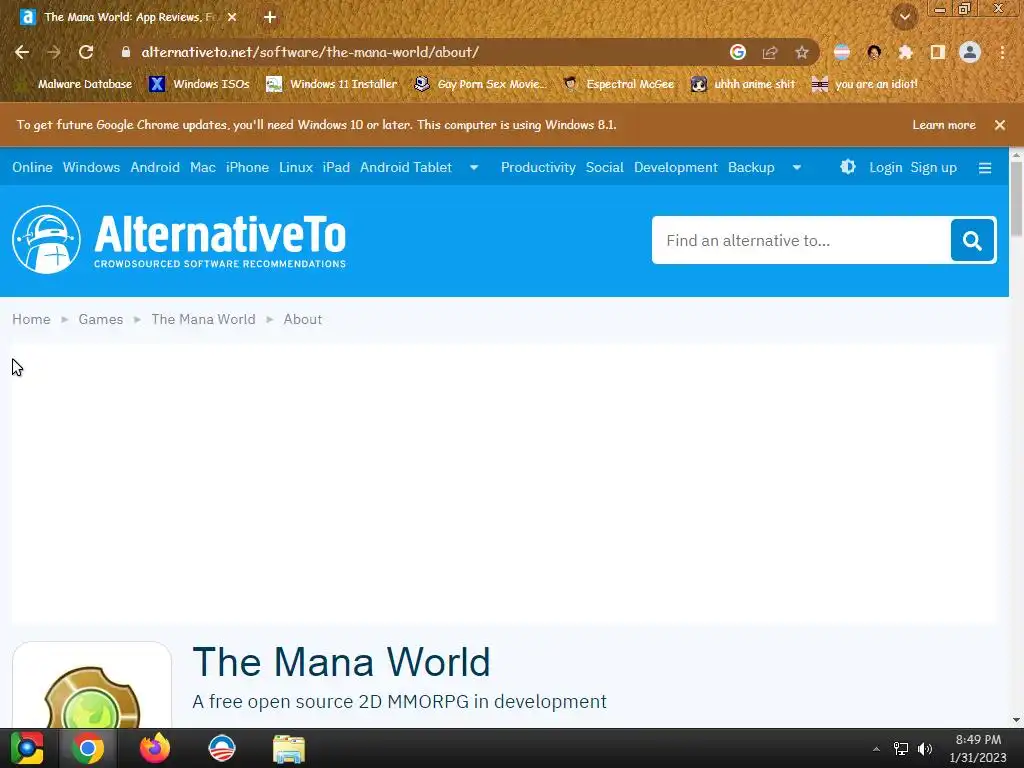Select Linux platform menu item
This screenshot has width=1024, height=768.
click(296, 167)
